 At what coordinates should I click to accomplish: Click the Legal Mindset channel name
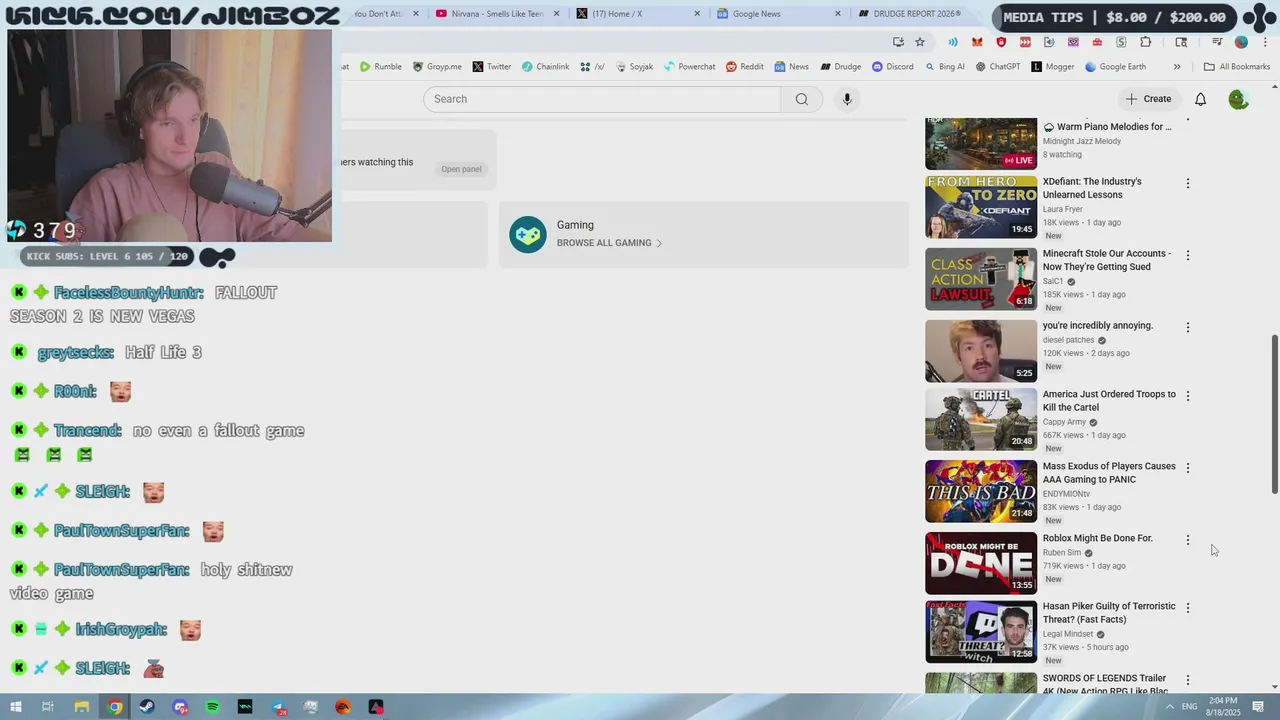pyautogui.click(x=1068, y=634)
